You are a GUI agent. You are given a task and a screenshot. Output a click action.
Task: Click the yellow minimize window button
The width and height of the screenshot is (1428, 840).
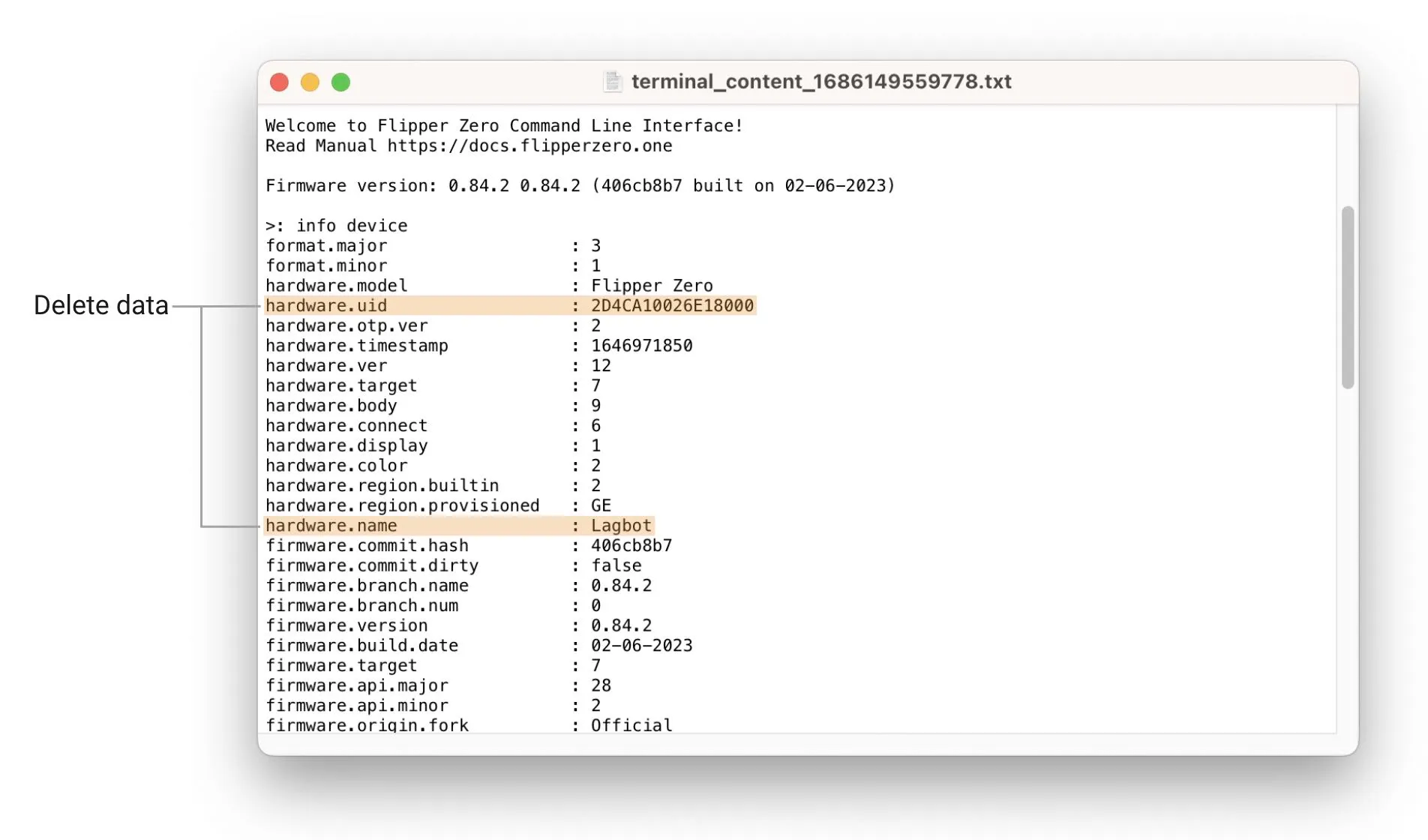point(310,82)
